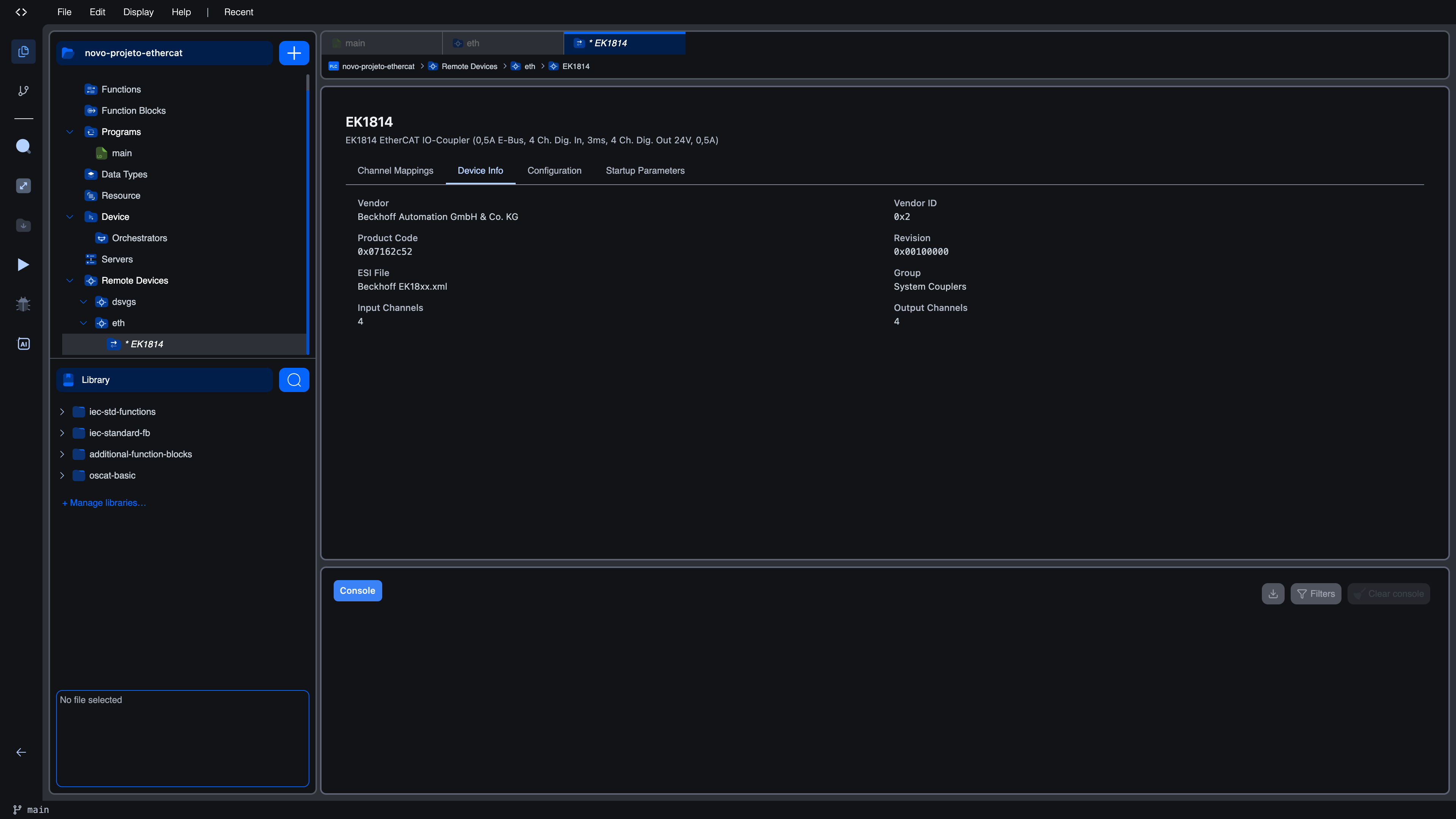Expand the additional-function-blocks library
This screenshot has width=1456, height=819.
[62, 454]
